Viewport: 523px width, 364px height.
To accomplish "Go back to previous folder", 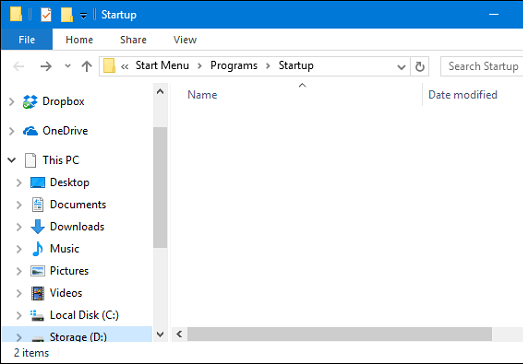I will tap(19, 66).
